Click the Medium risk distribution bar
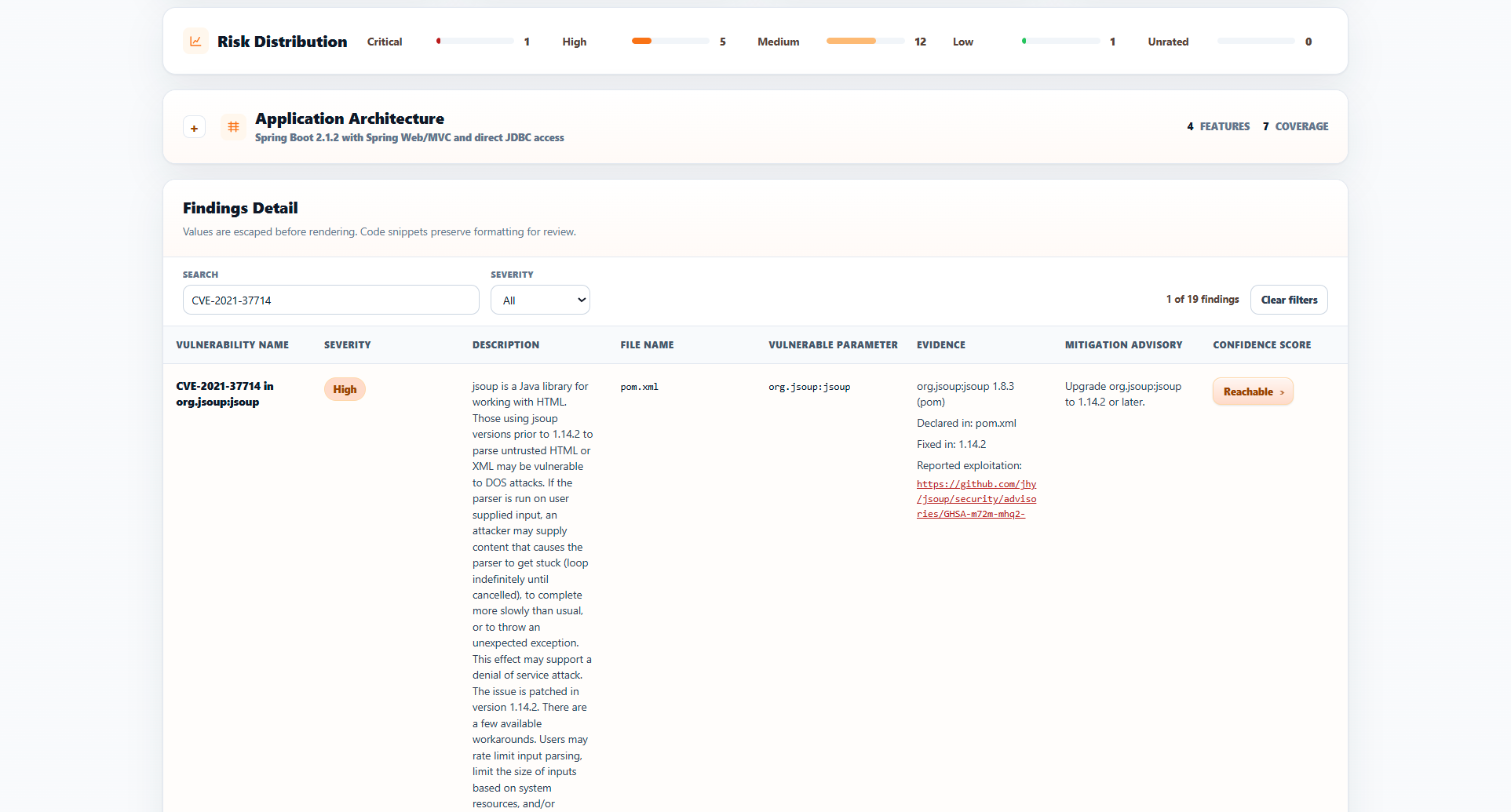The width and height of the screenshot is (1511, 812). click(865, 42)
